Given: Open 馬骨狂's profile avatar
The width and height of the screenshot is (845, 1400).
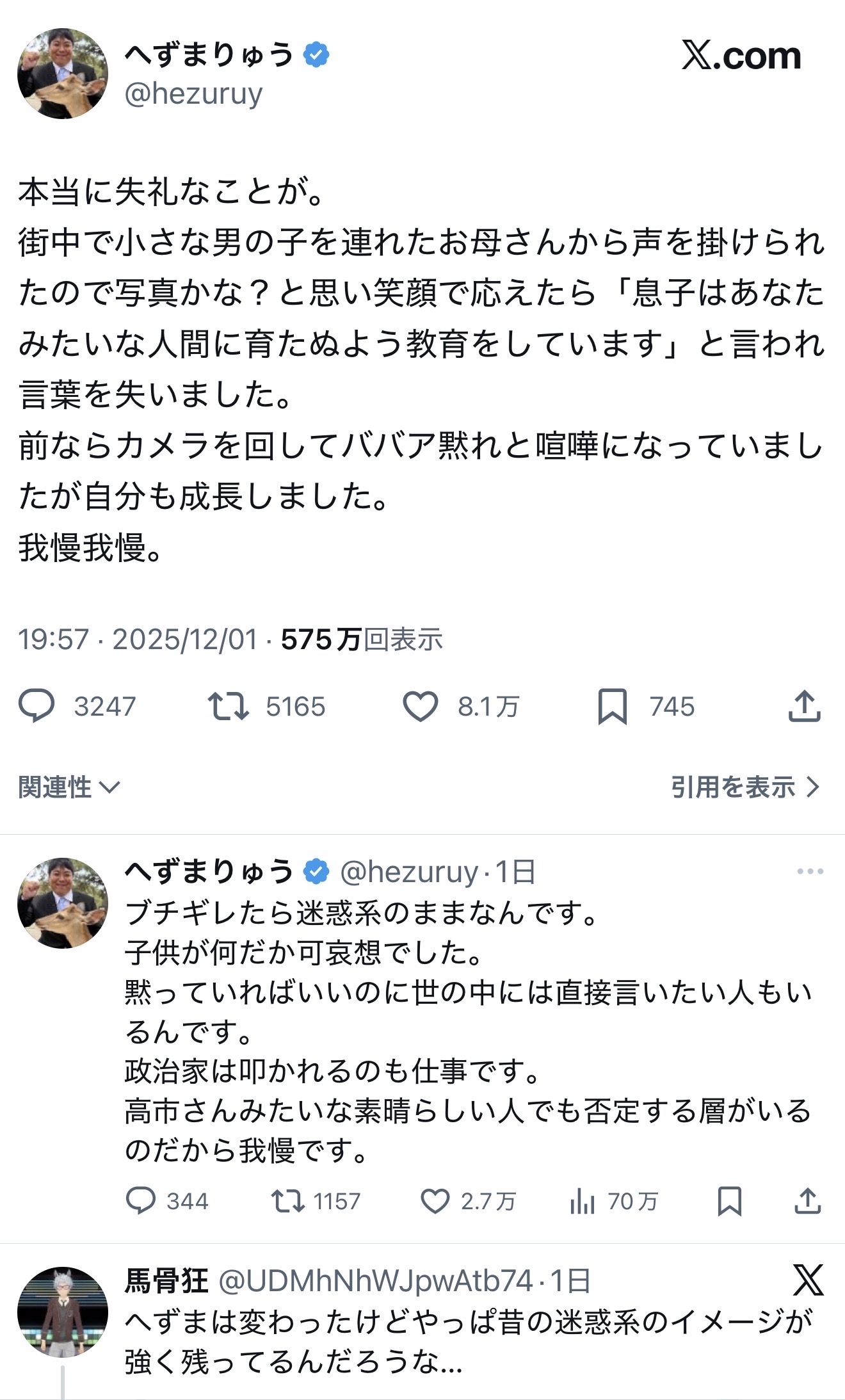Looking at the screenshot, I should 62,1312.
